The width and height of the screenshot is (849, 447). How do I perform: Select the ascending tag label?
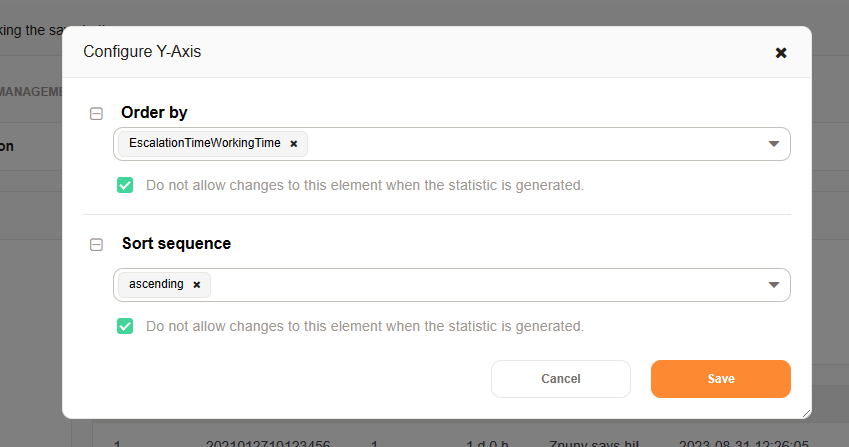point(156,285)
